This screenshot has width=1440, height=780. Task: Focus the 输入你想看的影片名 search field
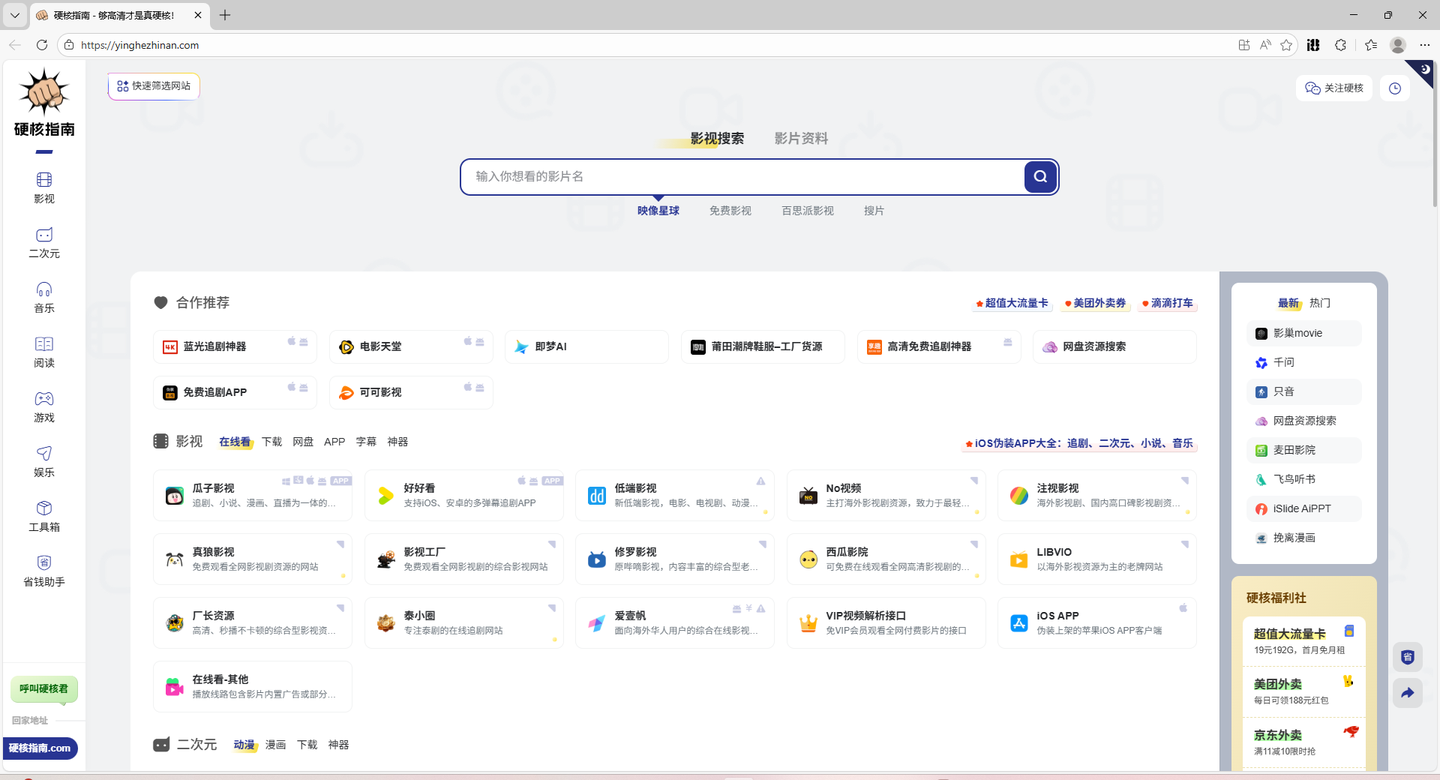[742, 177]
